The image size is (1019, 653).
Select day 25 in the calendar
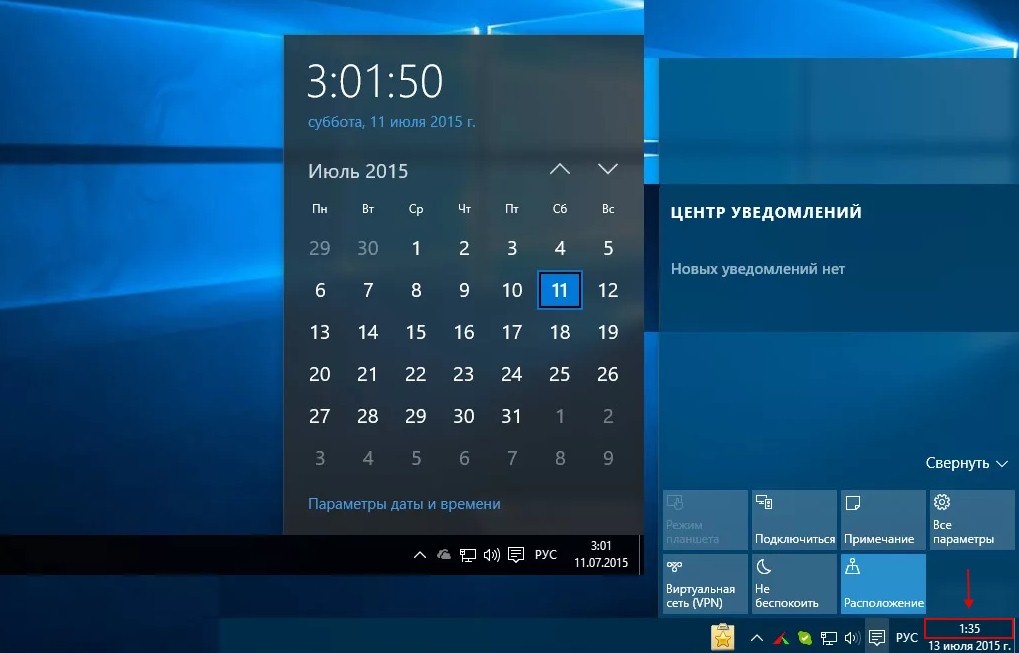560,374
